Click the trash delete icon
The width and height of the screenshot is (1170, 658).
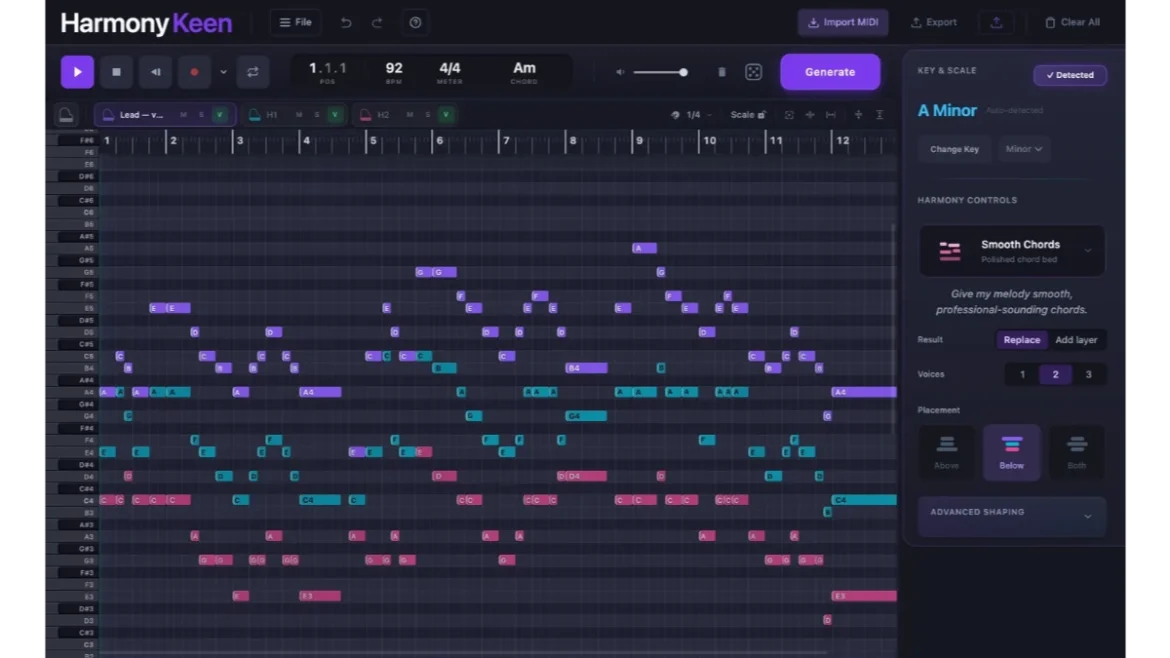[722, 72]
